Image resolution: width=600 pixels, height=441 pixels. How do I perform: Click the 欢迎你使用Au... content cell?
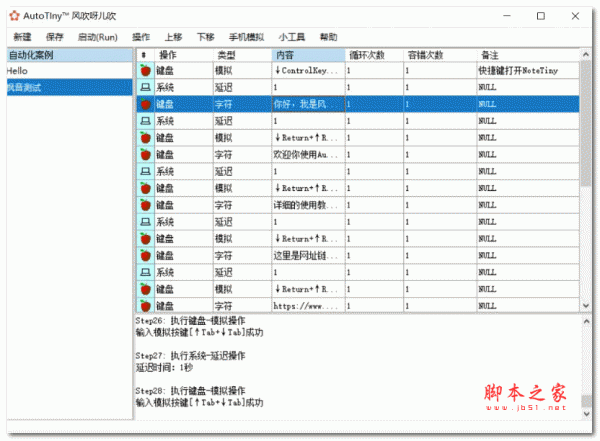click(x=308, y=155)
